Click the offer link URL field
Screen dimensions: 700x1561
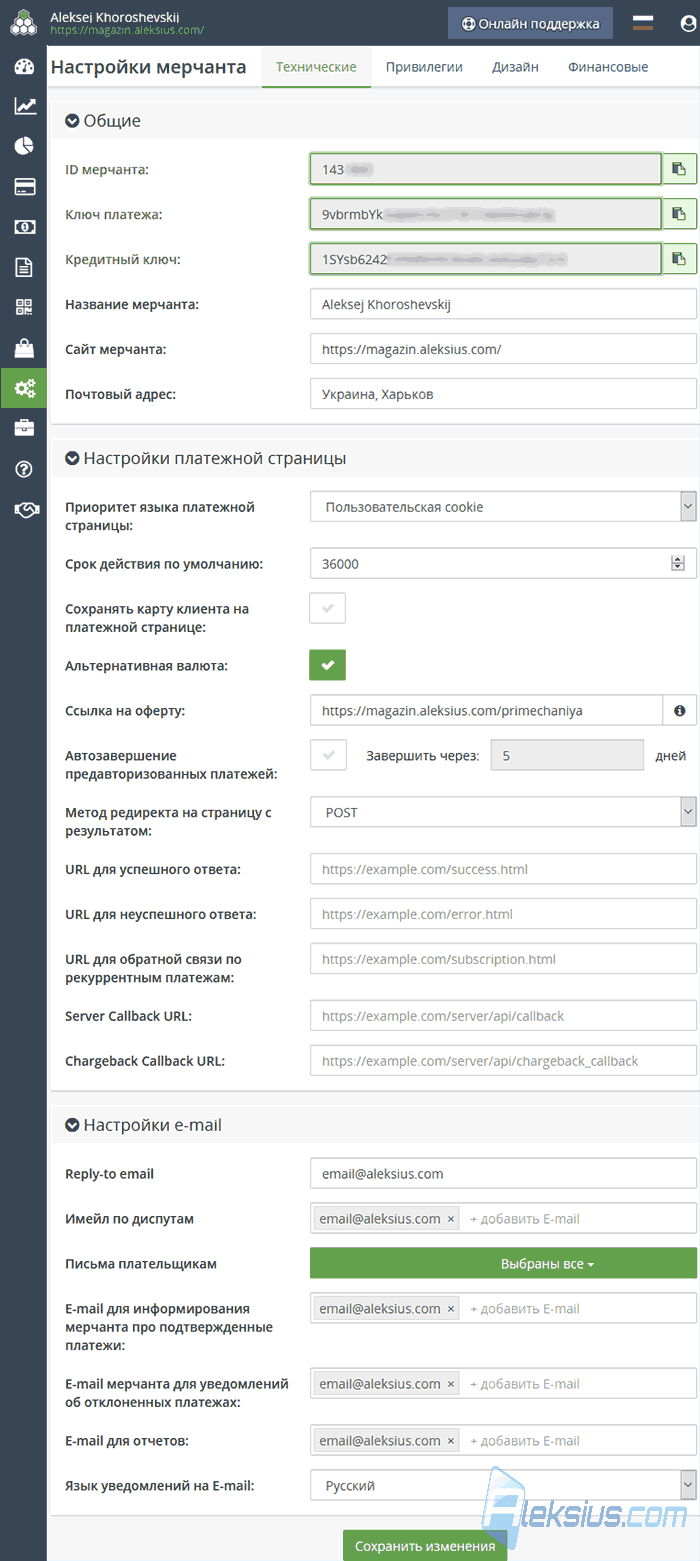tap(486, 710)
